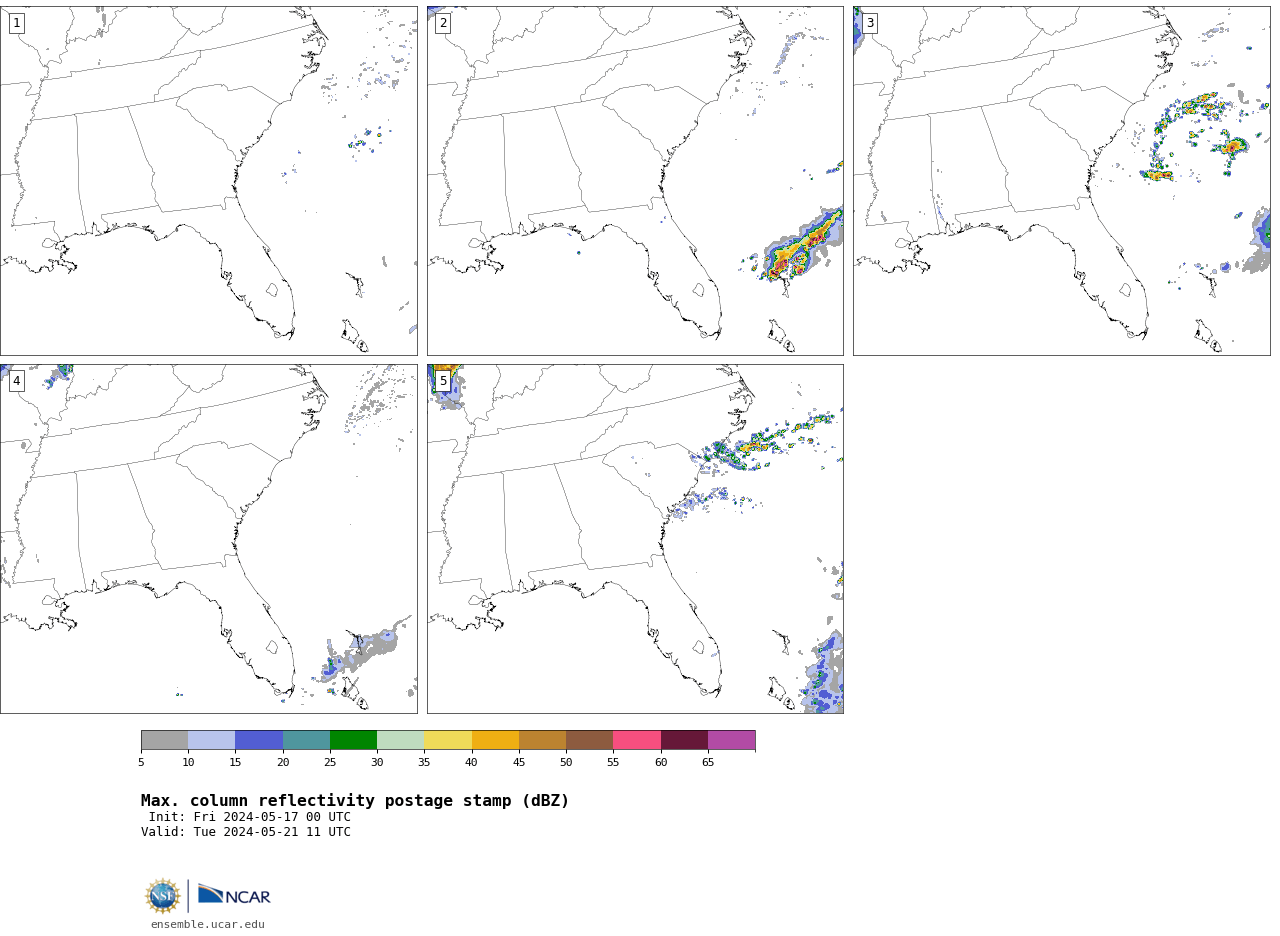
Task: Click the maroon 60-65 dBZ swatch
Action: 684,740
